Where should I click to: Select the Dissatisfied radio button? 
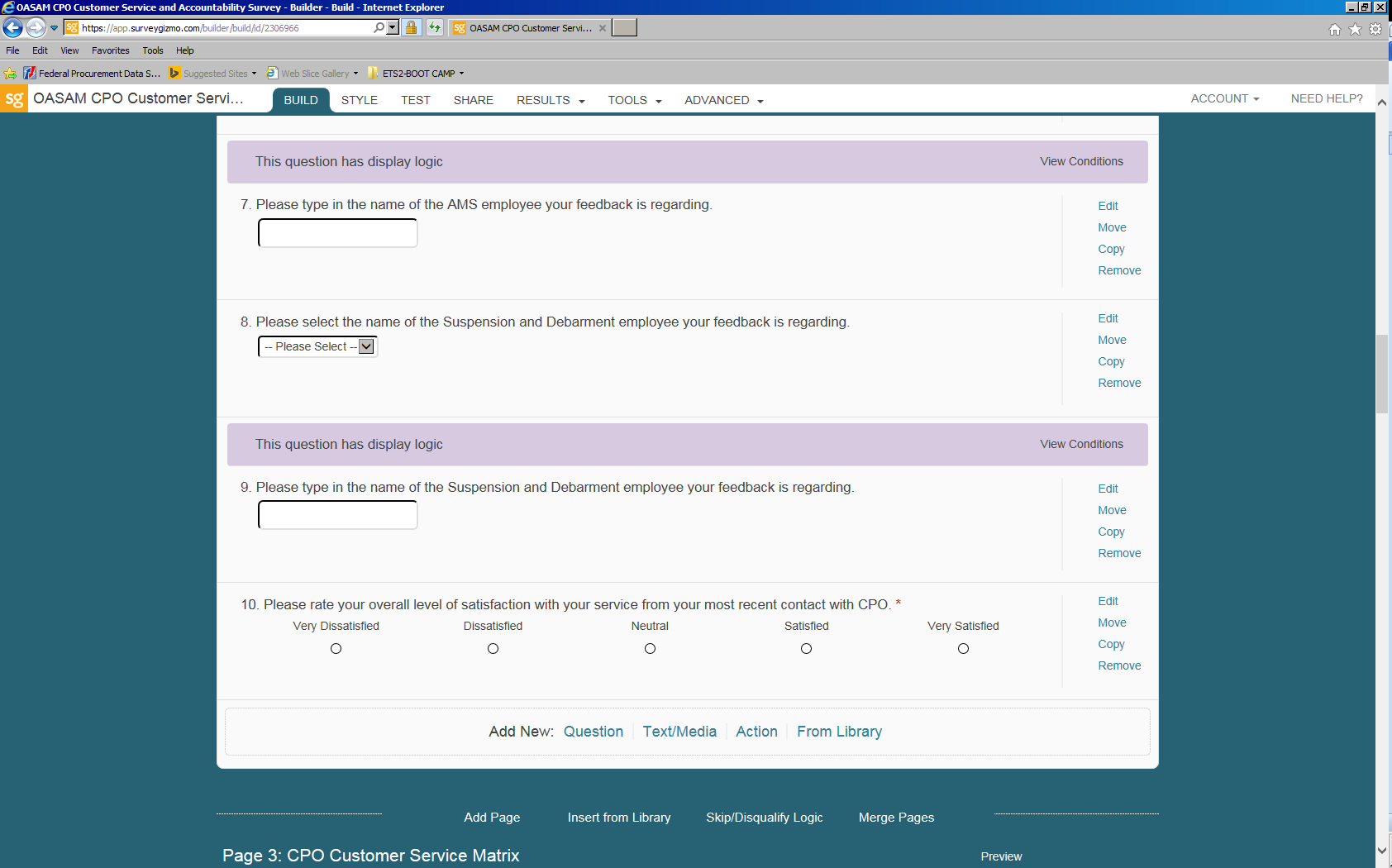[493, 649]
